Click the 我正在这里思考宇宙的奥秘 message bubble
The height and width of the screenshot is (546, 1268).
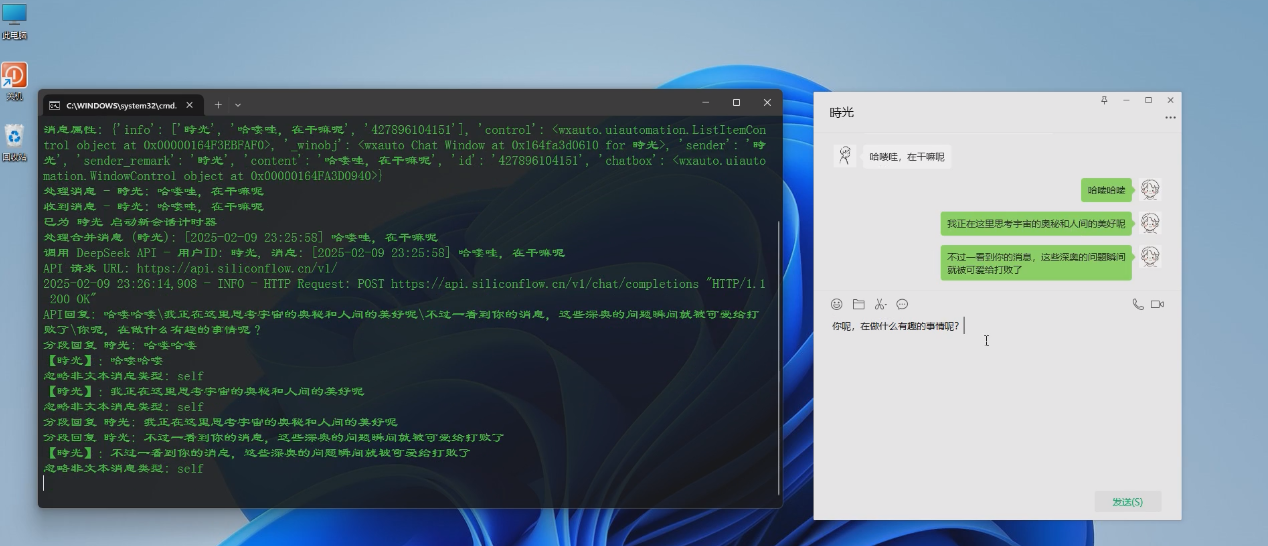tap(1036, 223)
